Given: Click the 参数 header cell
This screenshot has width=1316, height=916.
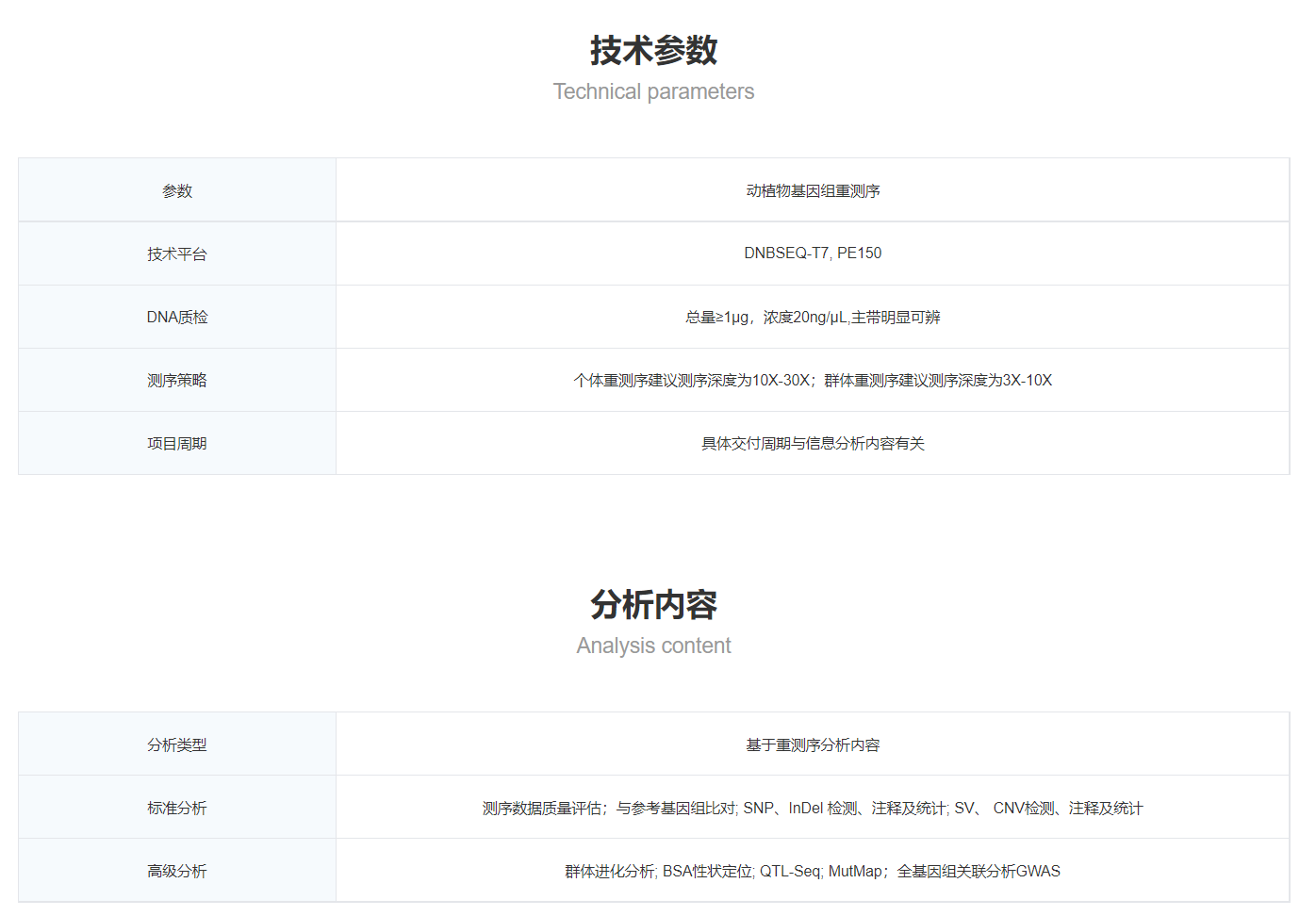Looking at the screenshot, I should click(x=177, y=191).
